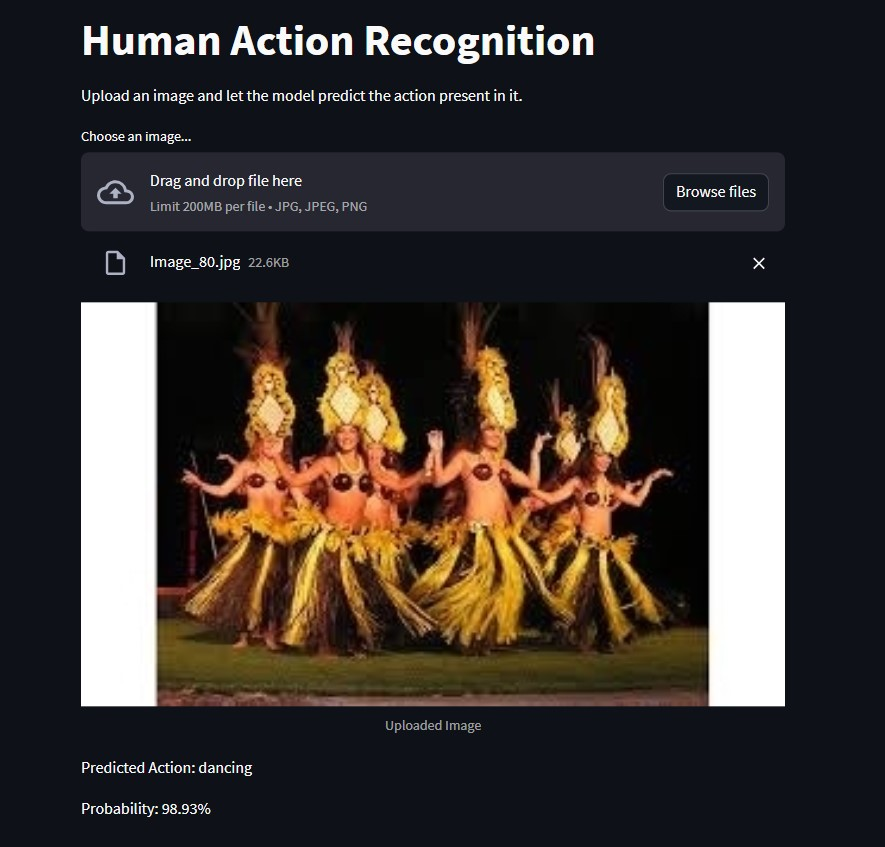Click the white margin right of the photo
The height and width of the screenshot is (847, 885).
point(747,504)
